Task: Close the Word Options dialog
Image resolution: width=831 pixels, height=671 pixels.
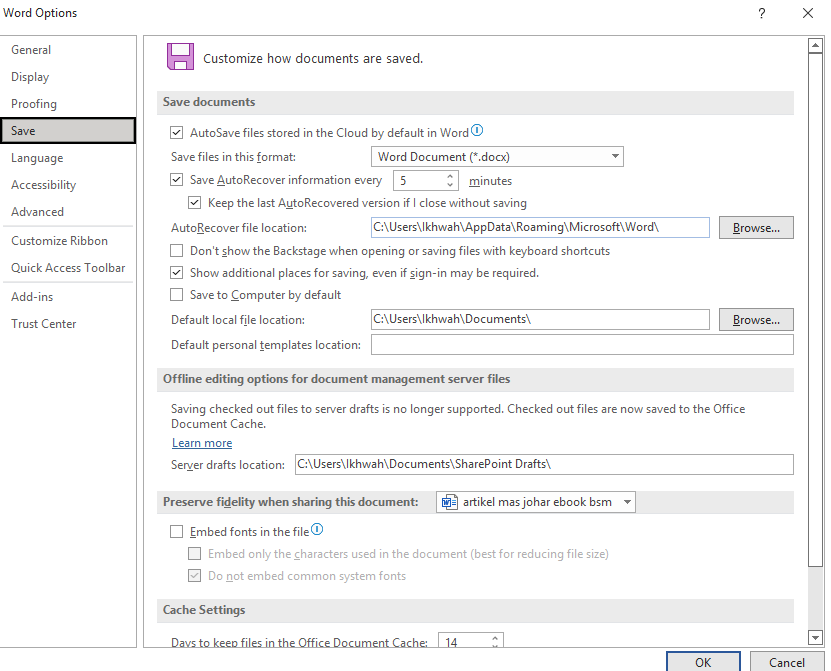Action: (x=808, y=13)
